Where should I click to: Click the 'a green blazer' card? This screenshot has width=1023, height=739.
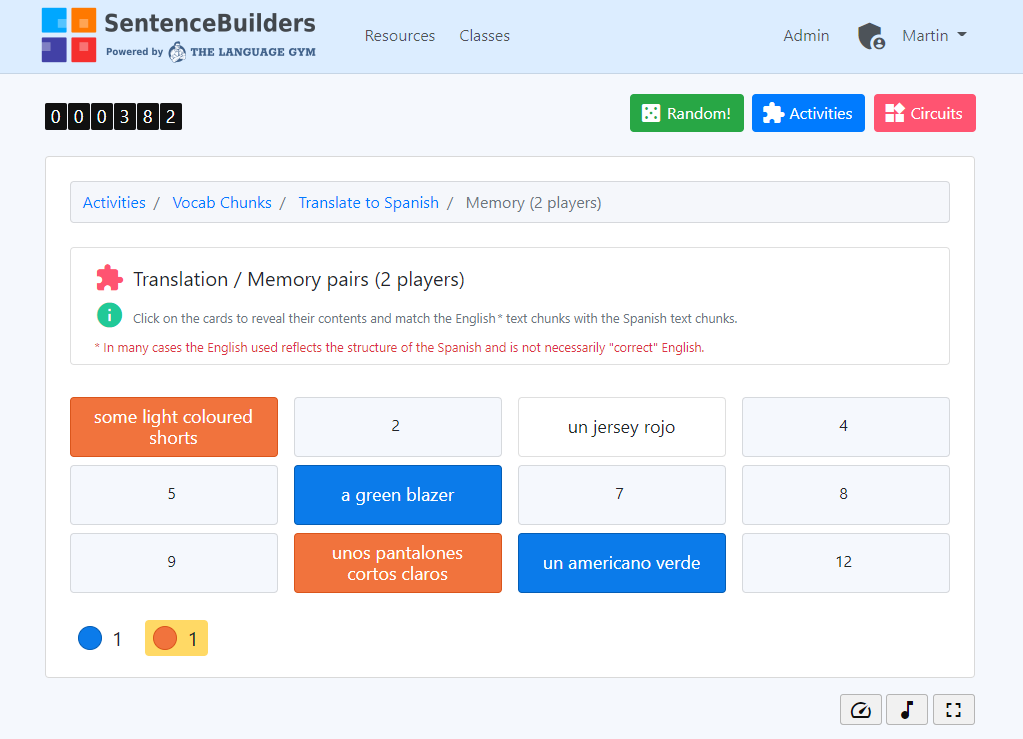[397, 495]
